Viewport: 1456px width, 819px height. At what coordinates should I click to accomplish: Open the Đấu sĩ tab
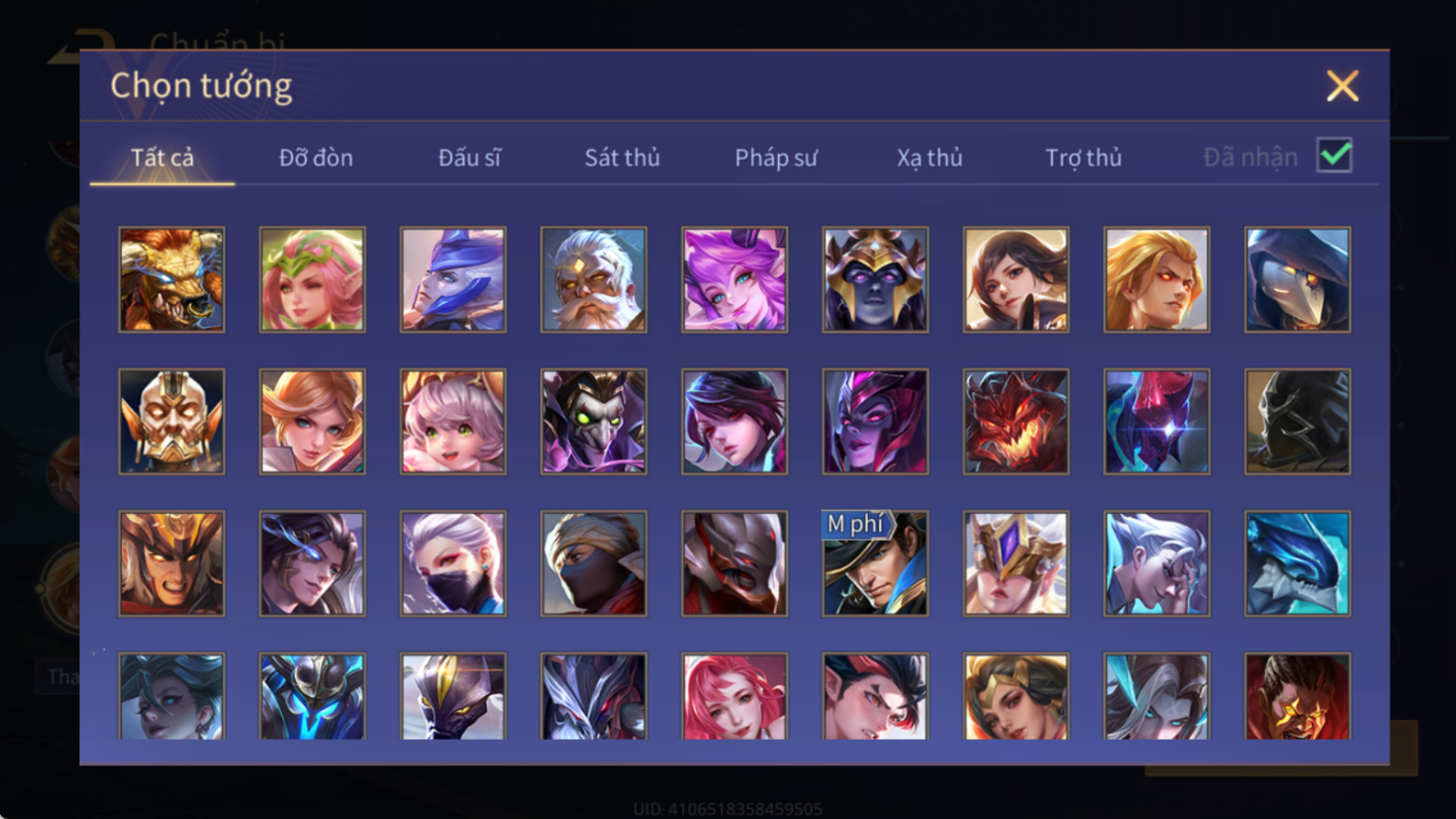pos(469,157)
